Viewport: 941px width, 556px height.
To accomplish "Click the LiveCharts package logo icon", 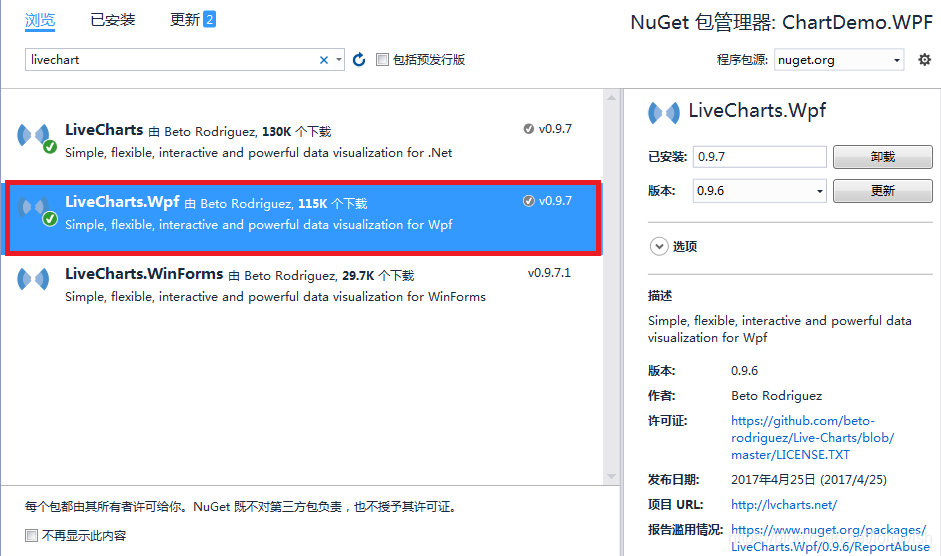I will tap(34, 136).
